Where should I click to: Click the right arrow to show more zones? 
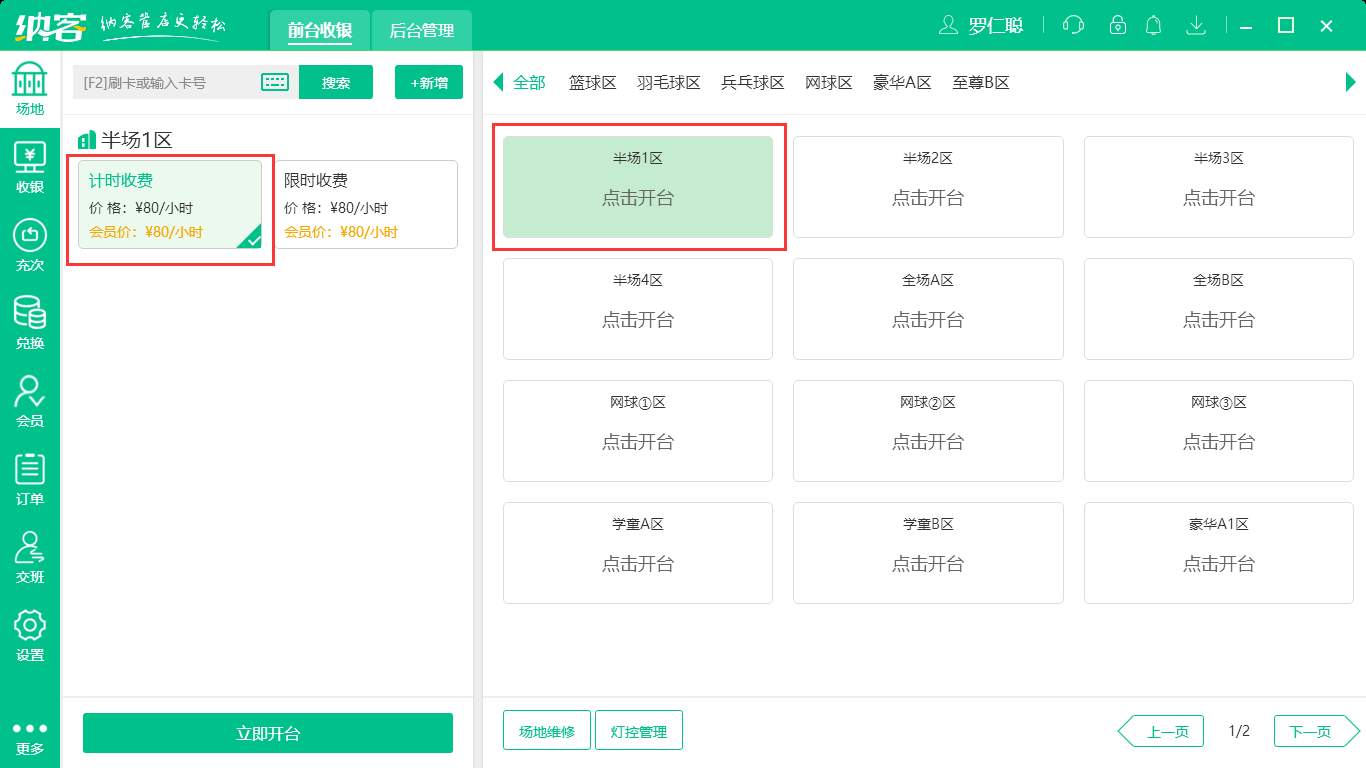coord(1351,83)
